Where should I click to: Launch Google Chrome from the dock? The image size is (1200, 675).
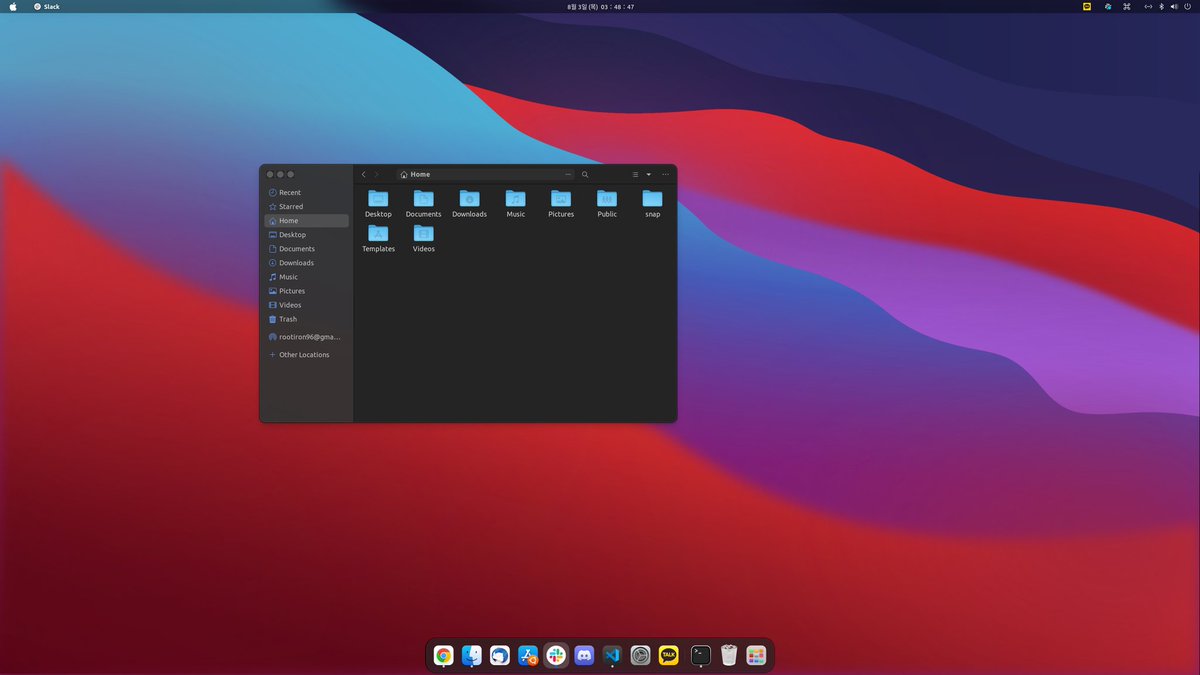click(x=444, y=656)
